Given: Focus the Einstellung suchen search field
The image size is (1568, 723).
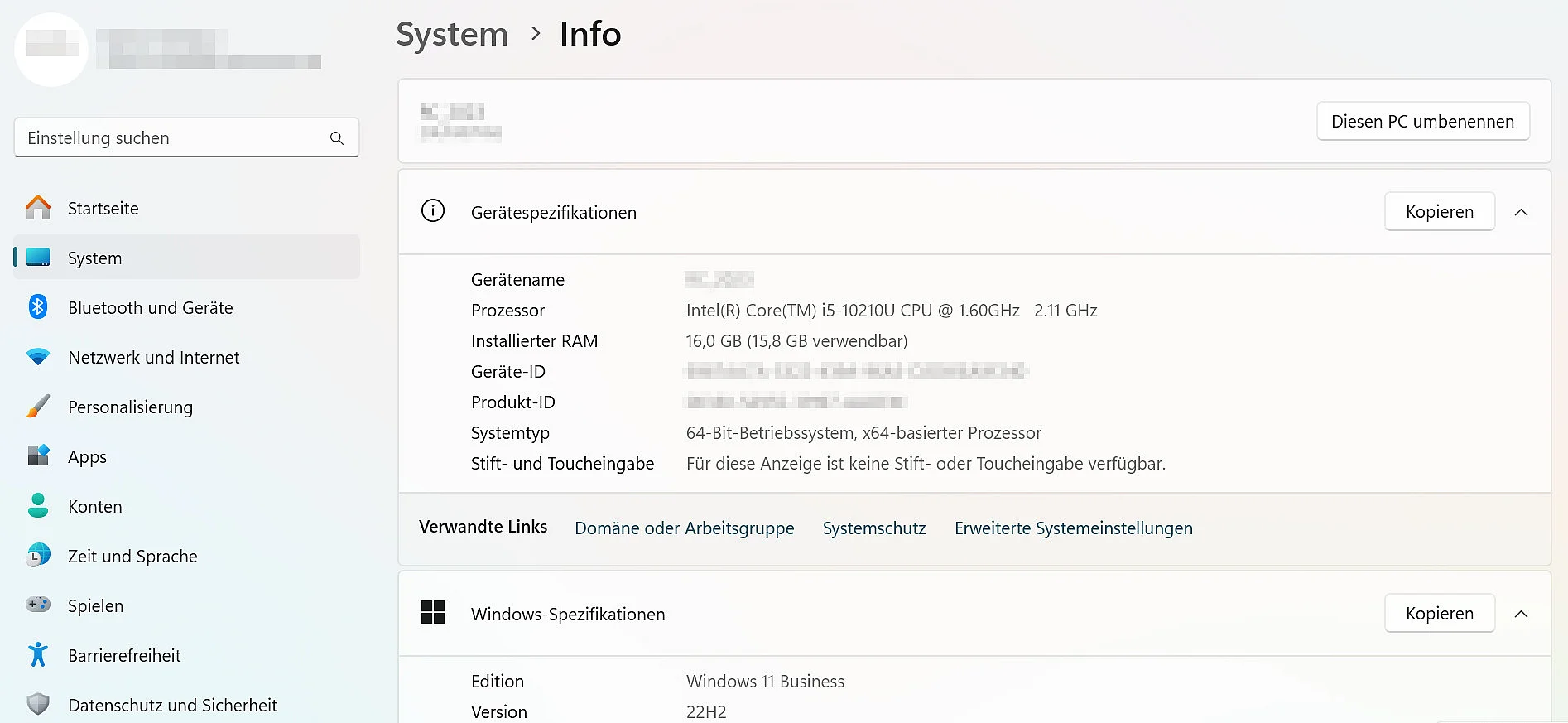Looking at the screenshot, I should pyautogui.click(x=187, y=137).
